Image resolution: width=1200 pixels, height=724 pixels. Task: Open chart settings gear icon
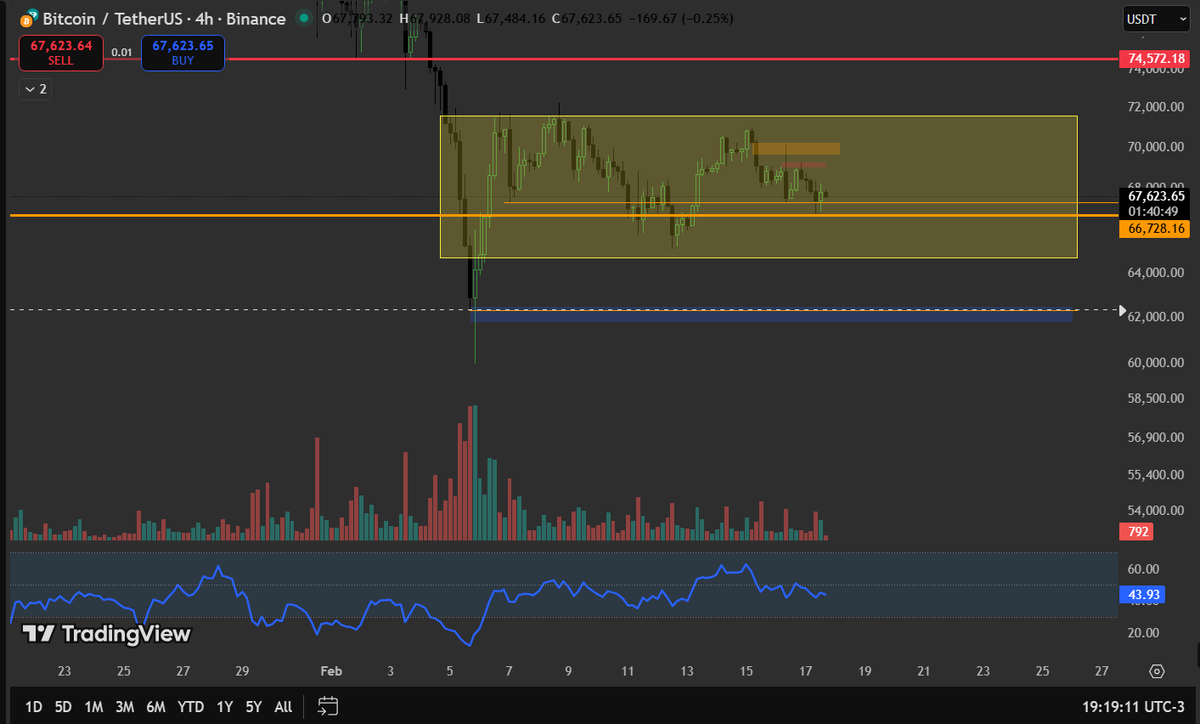[x=1157, y=671]
